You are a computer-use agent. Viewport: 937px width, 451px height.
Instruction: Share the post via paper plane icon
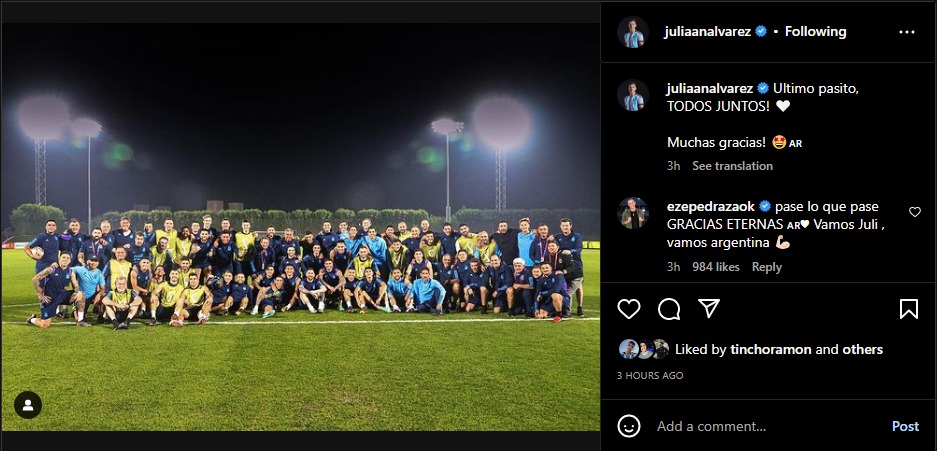(709, 309)
